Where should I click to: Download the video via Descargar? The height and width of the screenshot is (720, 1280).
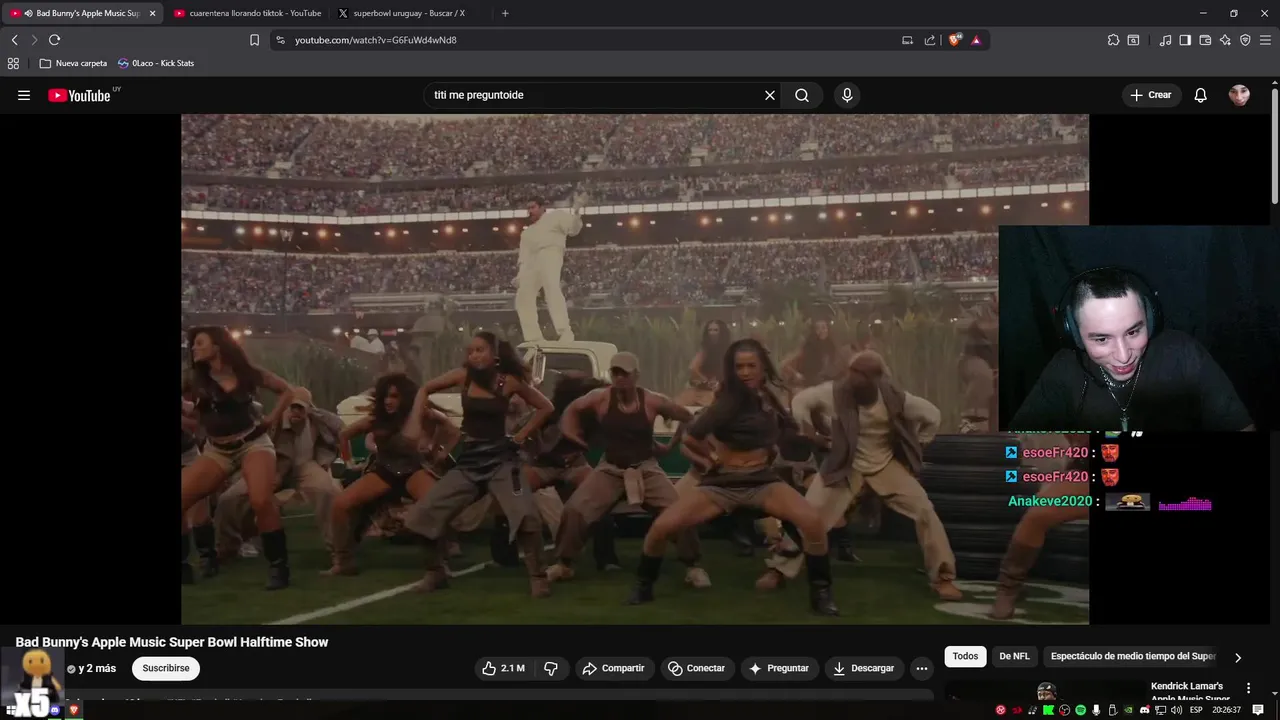pyautogui.click(x=864, y=668)
